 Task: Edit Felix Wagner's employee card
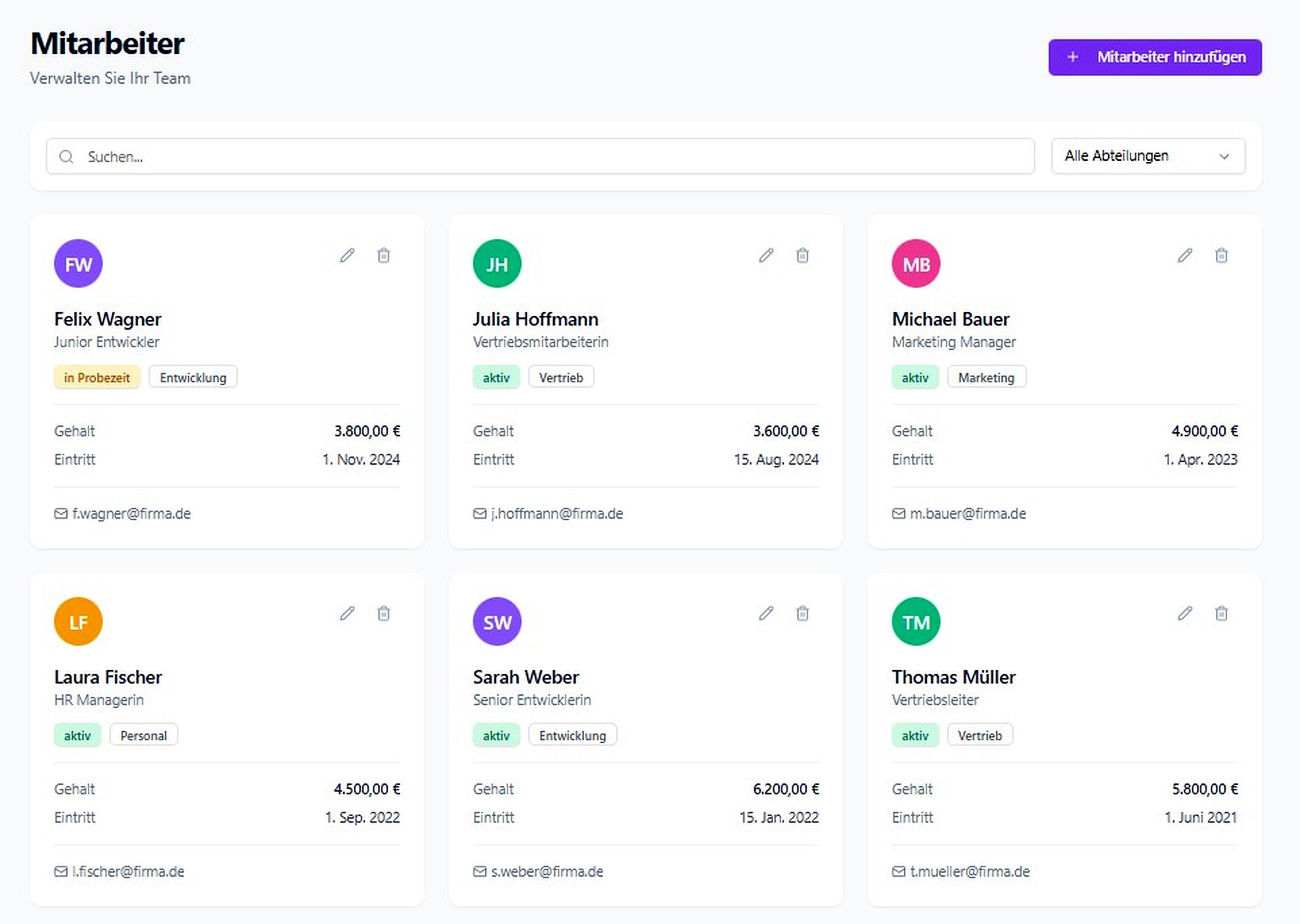(347, 255)
